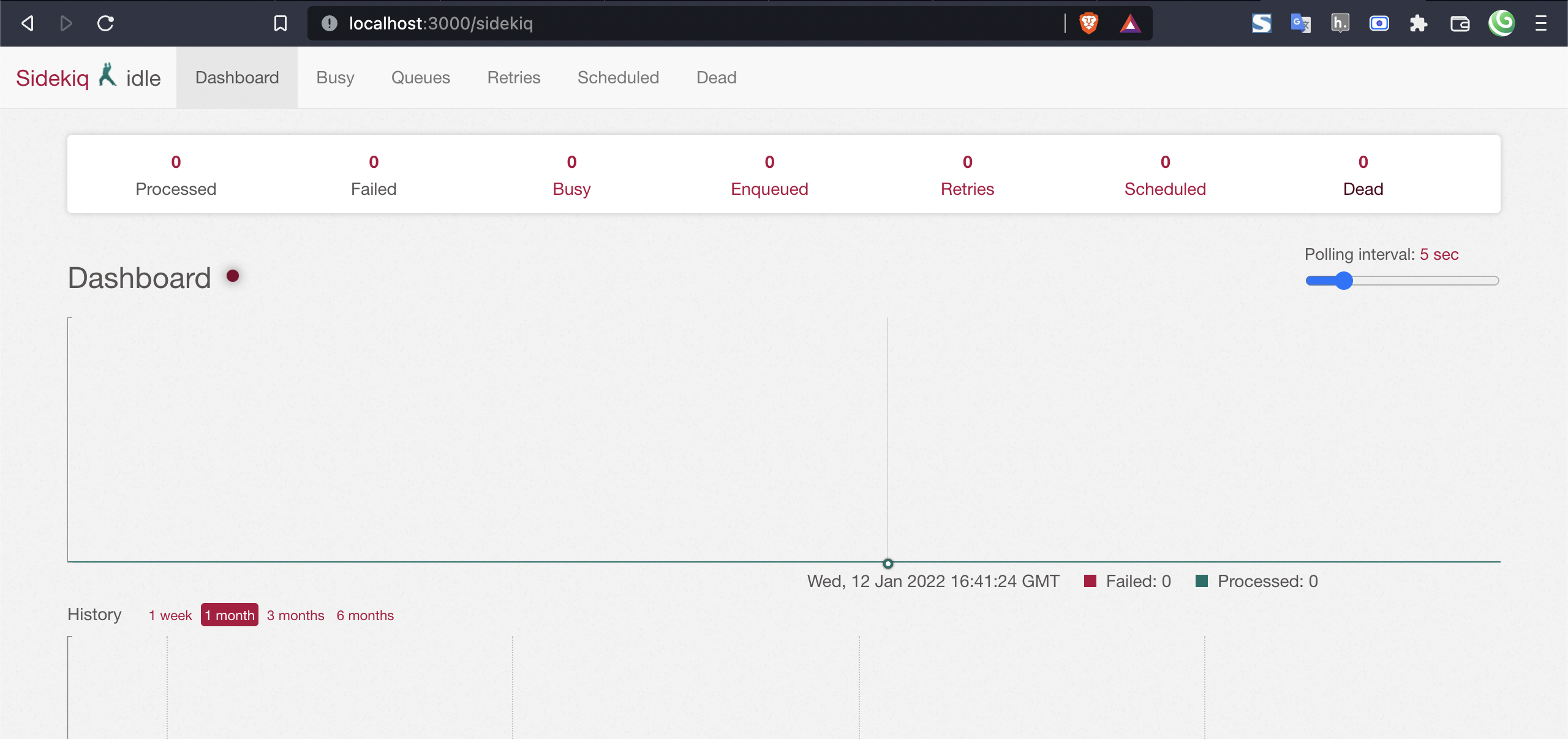Open the Brave Wallet icon
The height and width of the screenshot is (739, 1568).
(1460, 23)
